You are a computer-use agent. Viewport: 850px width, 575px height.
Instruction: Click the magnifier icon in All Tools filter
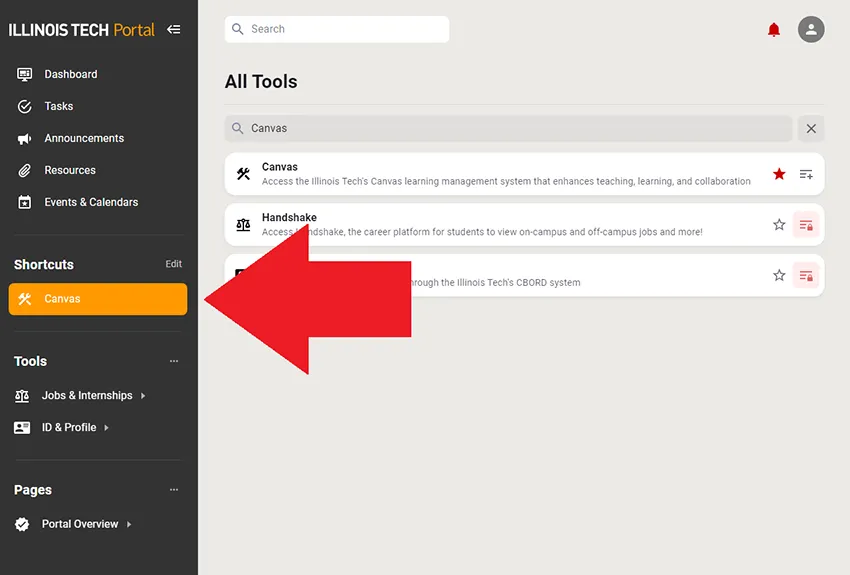click(237, 128)
